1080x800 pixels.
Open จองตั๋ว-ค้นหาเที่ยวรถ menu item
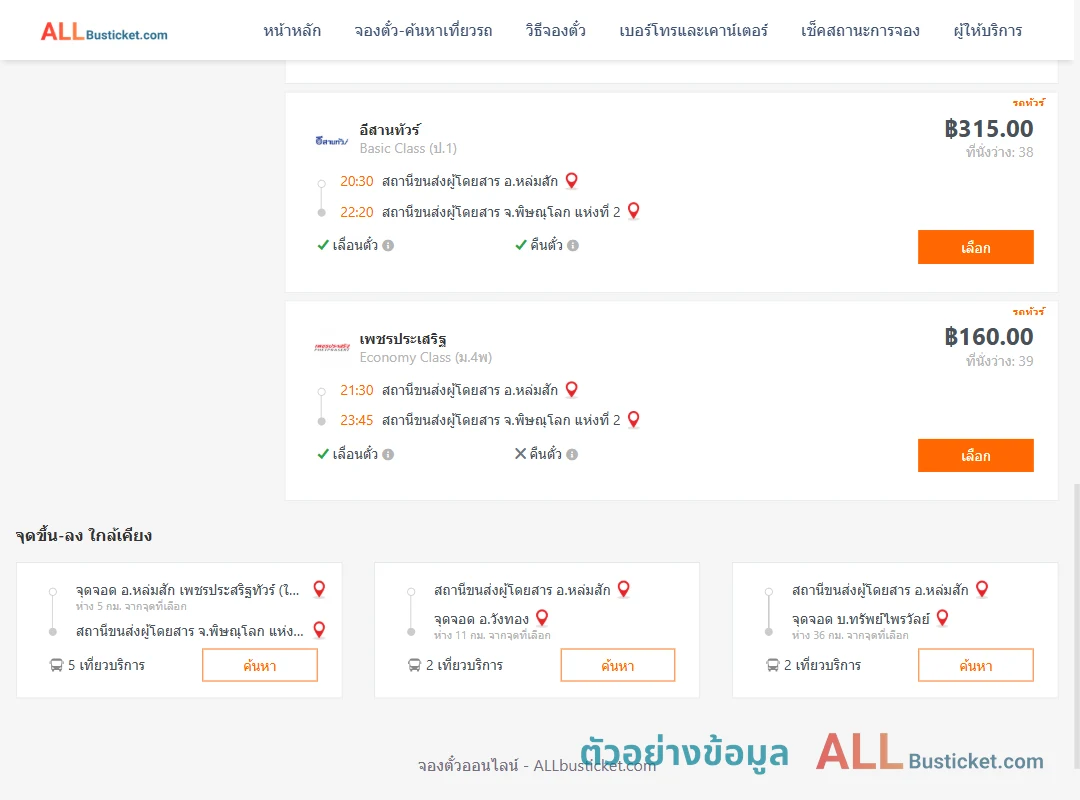423,31
